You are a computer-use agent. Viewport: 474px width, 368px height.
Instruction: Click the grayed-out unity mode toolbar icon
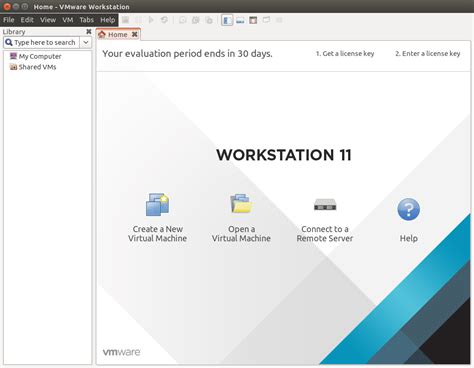pos(266,20)
